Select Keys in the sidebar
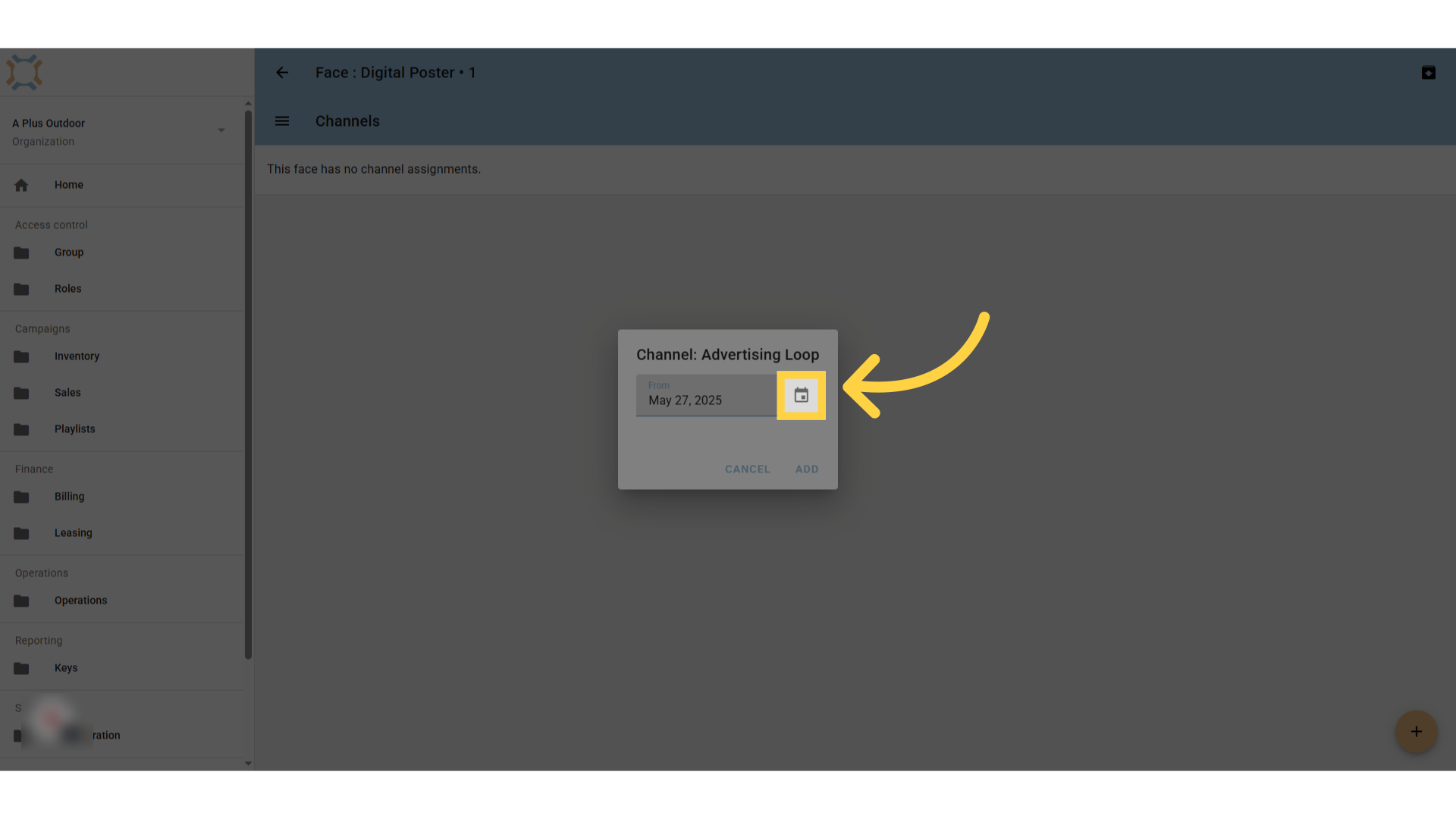This screenshot has width=1456, height=819. point(121,668)
